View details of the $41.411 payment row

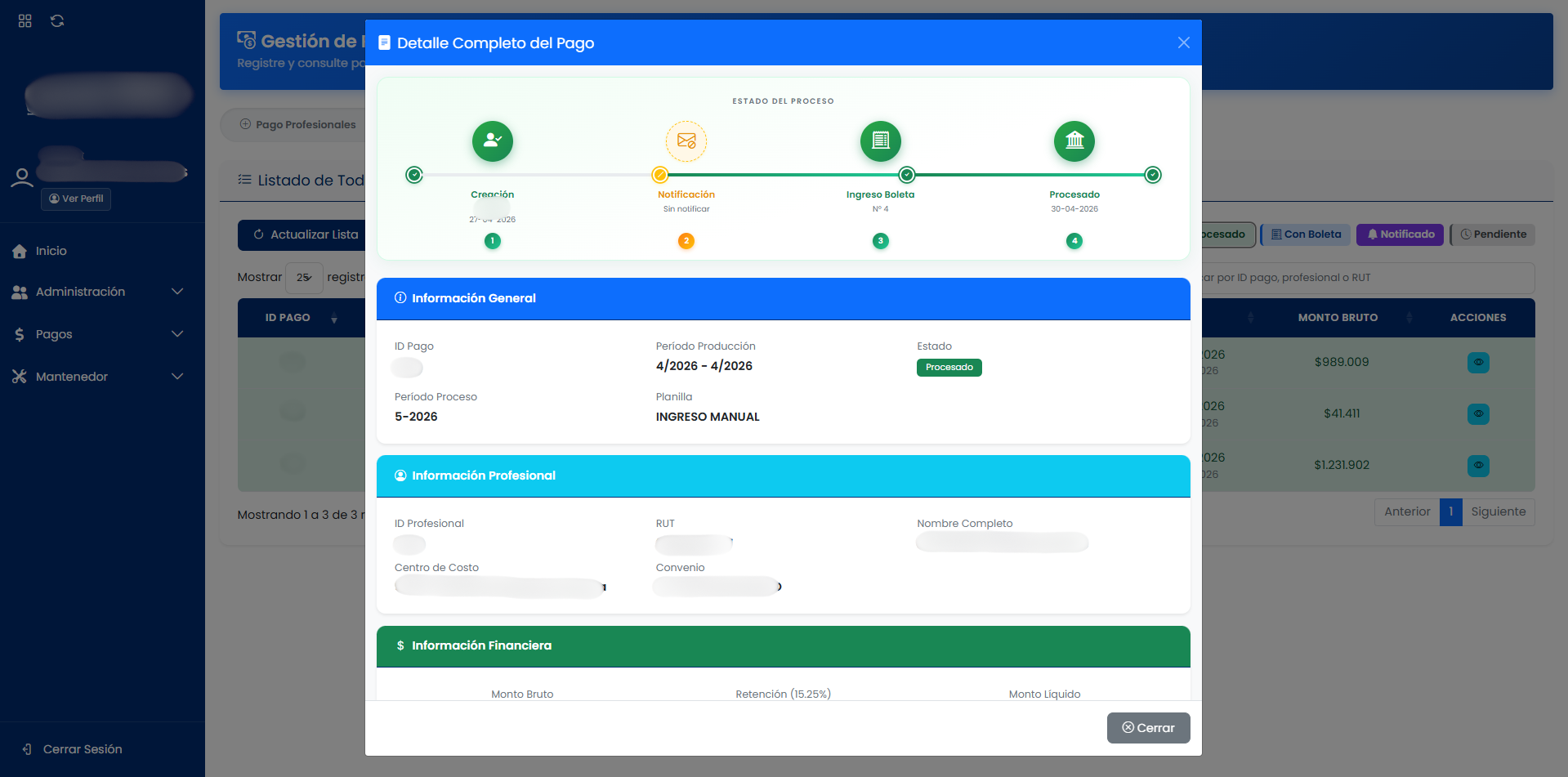(x=1478, y=414)
